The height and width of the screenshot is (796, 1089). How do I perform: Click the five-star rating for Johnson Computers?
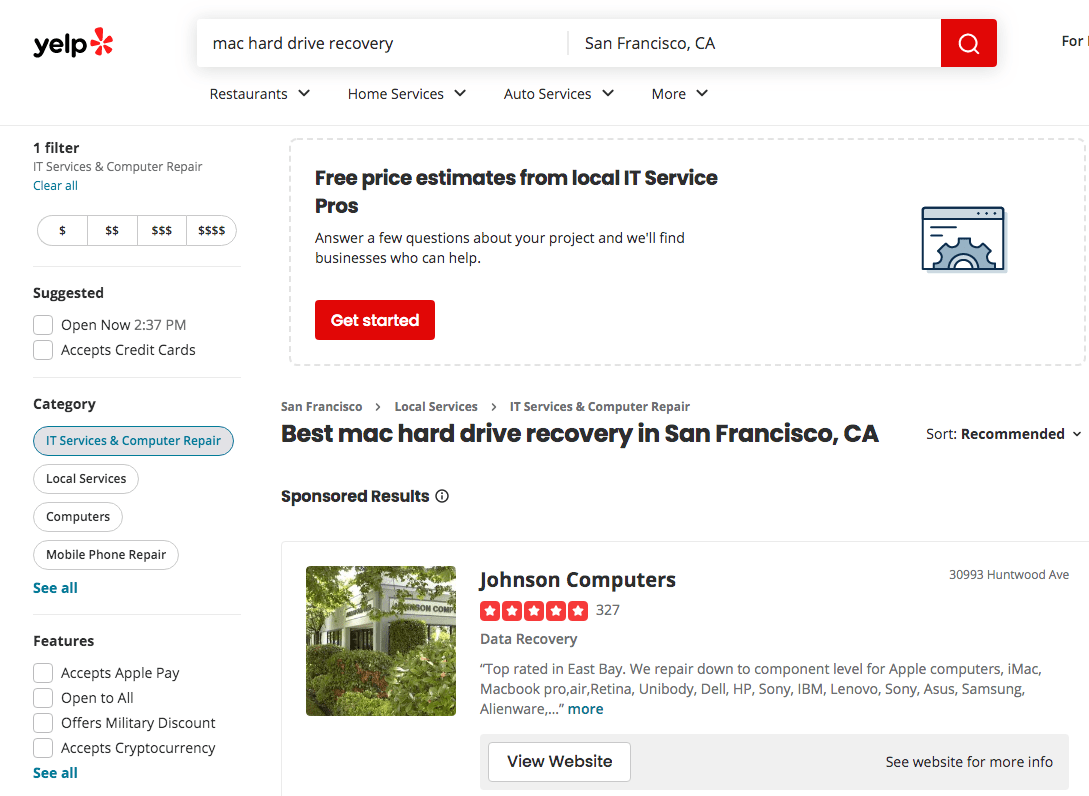(x=534, y=610)
